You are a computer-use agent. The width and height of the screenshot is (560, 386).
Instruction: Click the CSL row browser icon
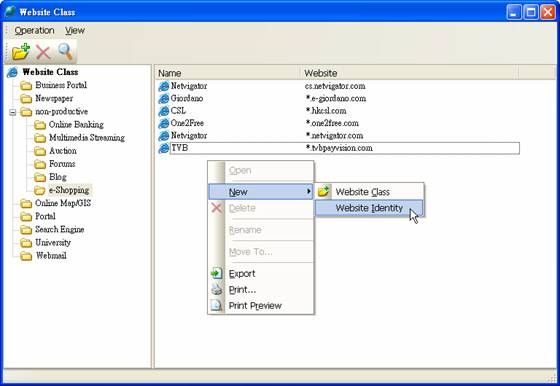164,111
